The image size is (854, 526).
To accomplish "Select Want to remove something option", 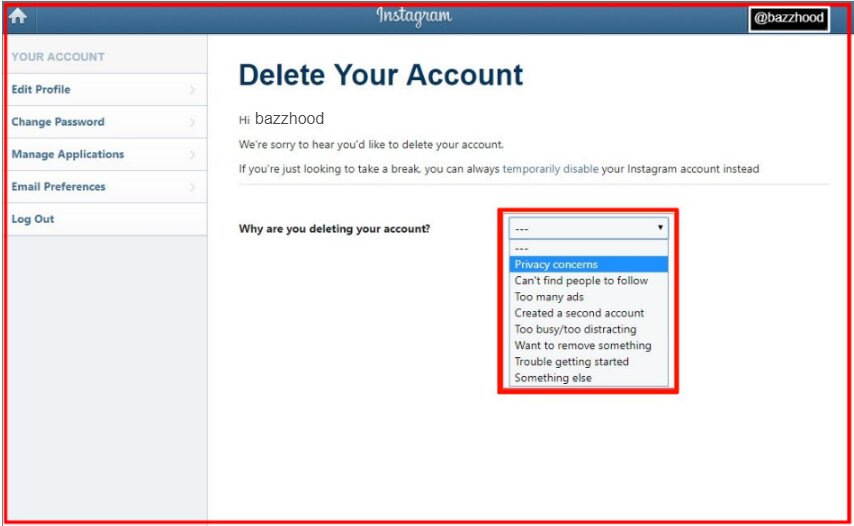I will coord(588,345).
